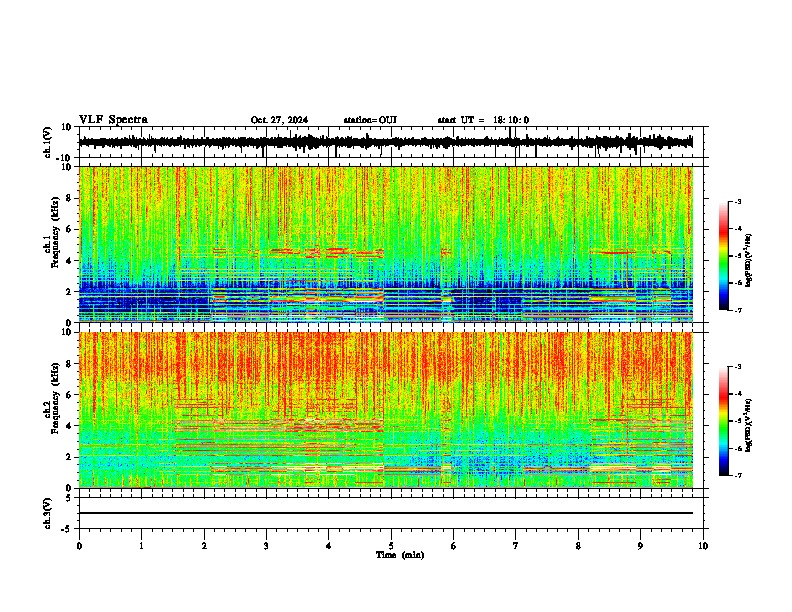The height and width of the screenshot is (612, 792).
Task: Click the "VLF Spectra" plot title
Action: pos(113,120)
